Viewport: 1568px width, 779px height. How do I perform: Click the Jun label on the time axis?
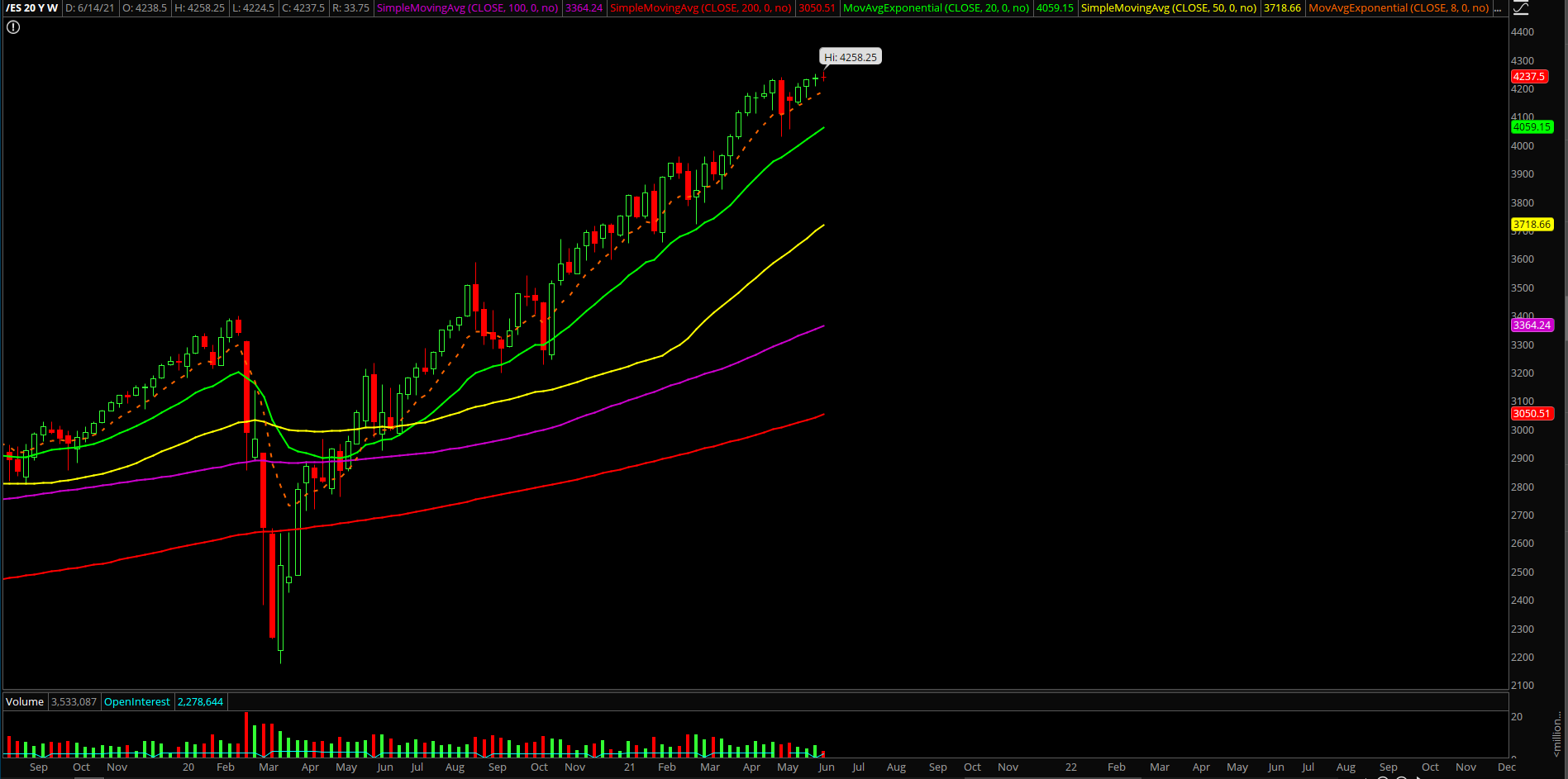[826, 767]
